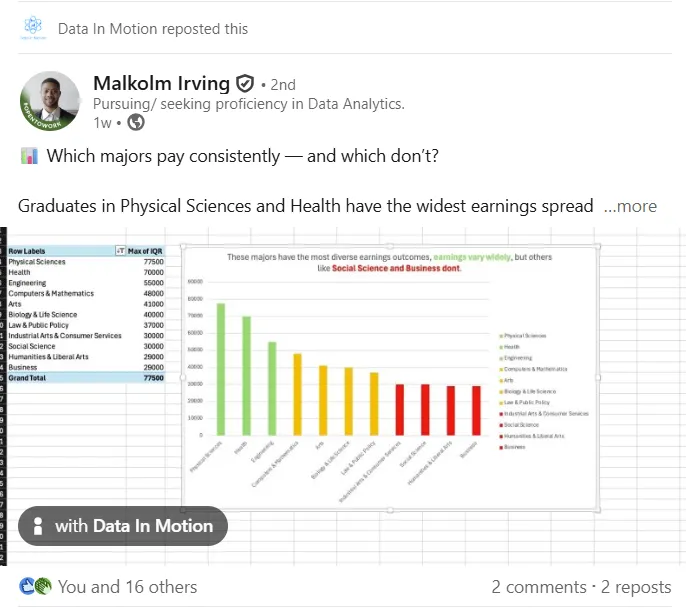This screenshot has height=613, width=686.
Task: Open the 2 comments link
Action: pos(539,587)
